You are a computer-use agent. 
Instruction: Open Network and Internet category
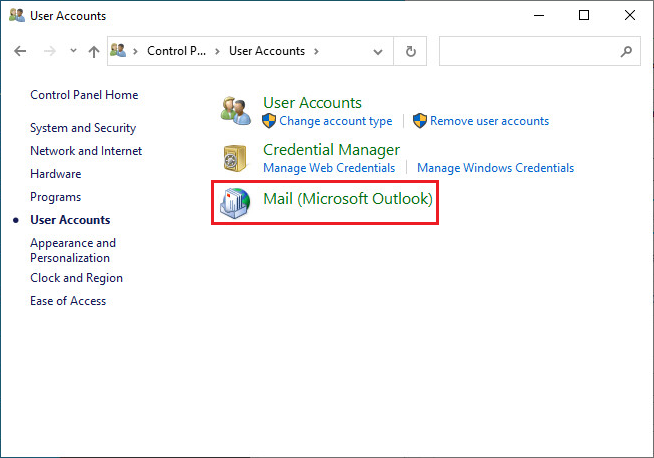(86, 151)
